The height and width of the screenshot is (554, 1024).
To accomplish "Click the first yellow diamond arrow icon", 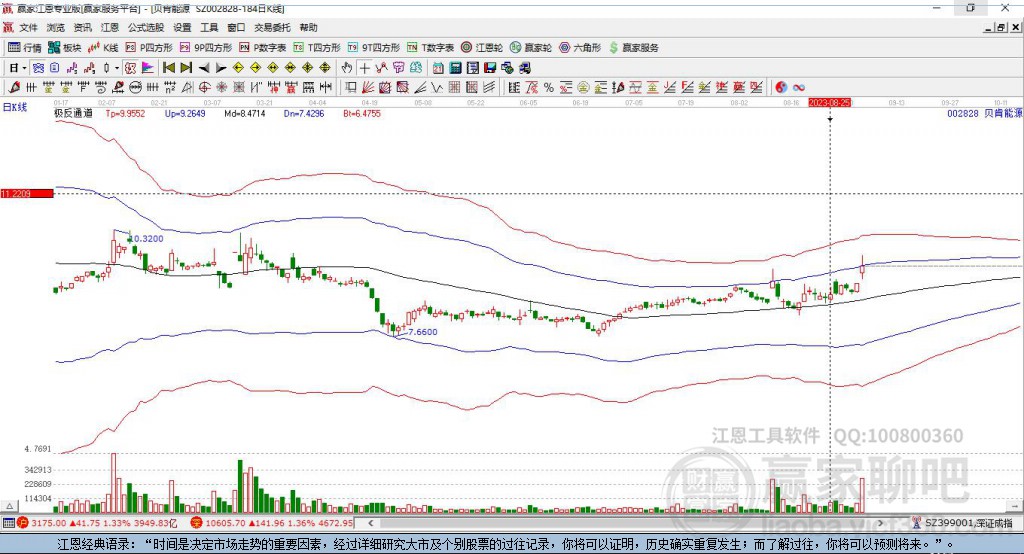I will click(238, 68).
